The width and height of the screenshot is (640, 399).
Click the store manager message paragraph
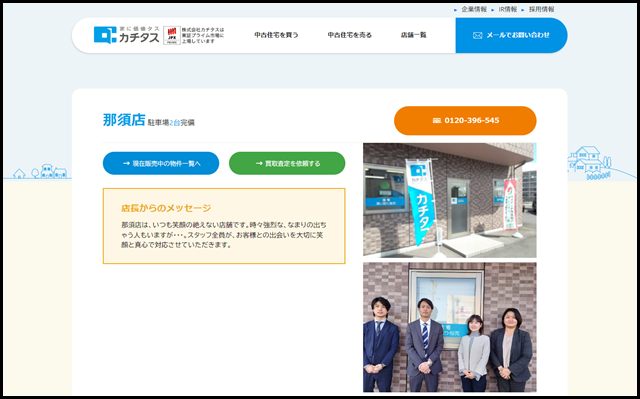coord(224,235)
